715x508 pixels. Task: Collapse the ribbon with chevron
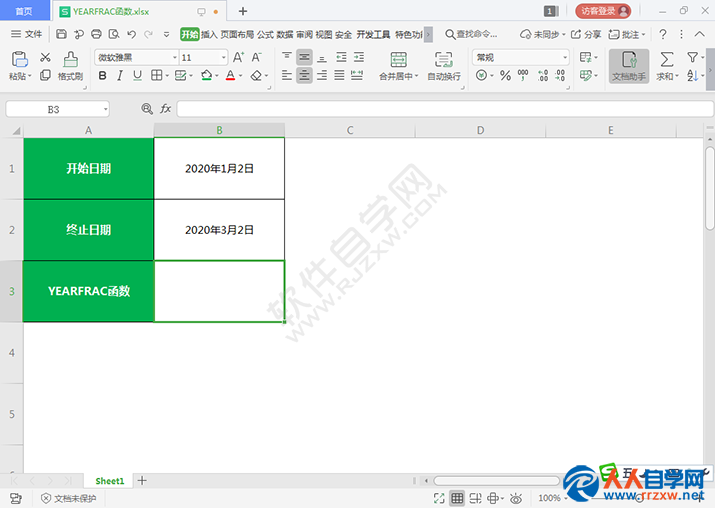click(699, 34)
